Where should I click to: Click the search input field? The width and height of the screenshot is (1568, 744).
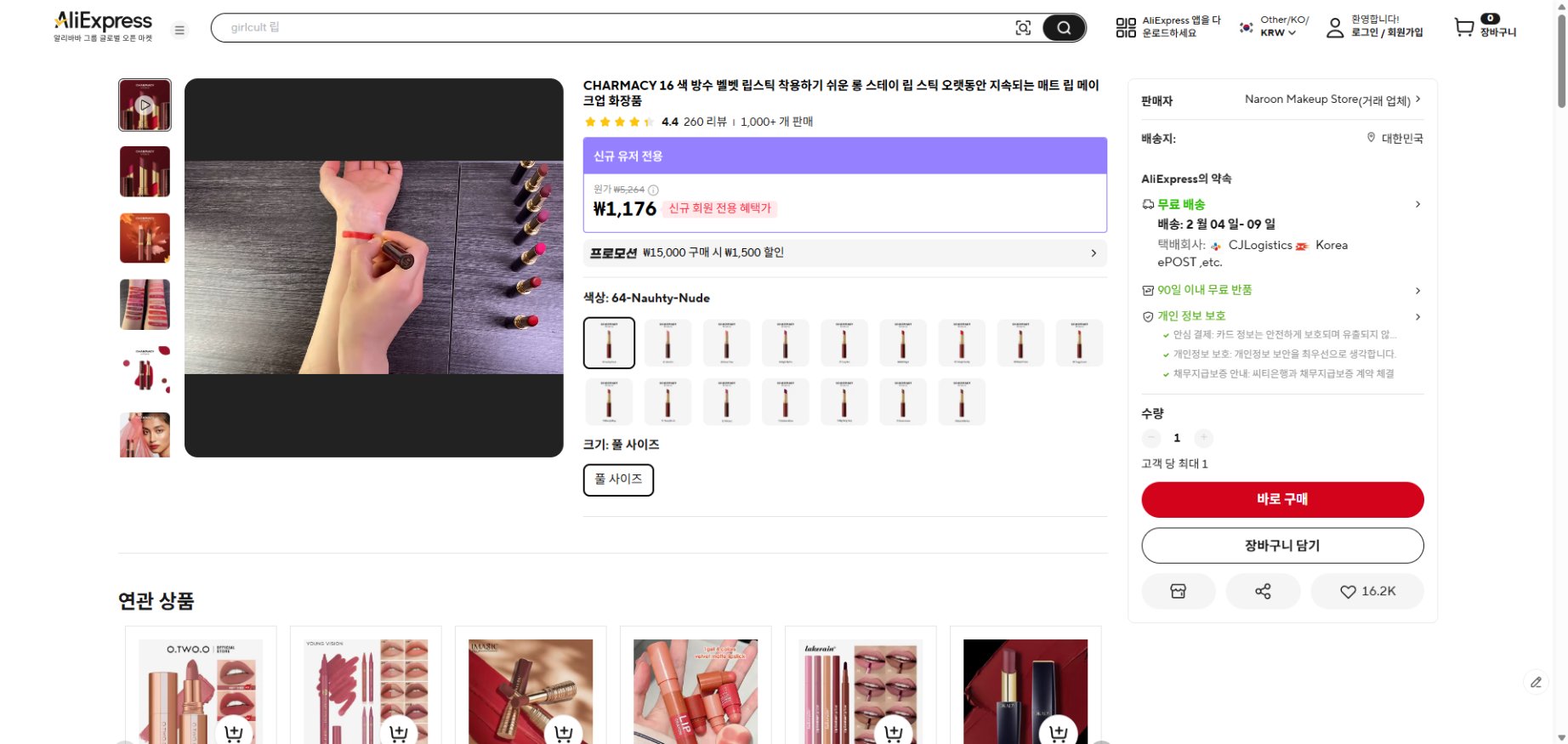click(x=612, y=28)
